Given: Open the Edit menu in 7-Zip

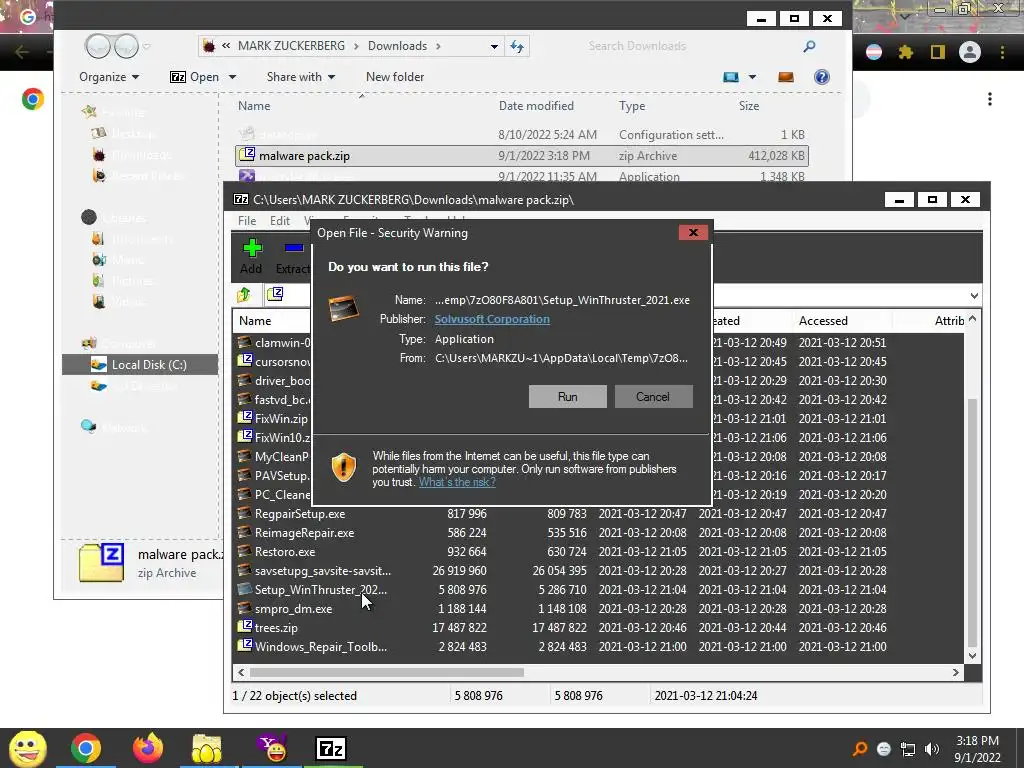Looking at the screenshot, I should (x=280, y=221).
